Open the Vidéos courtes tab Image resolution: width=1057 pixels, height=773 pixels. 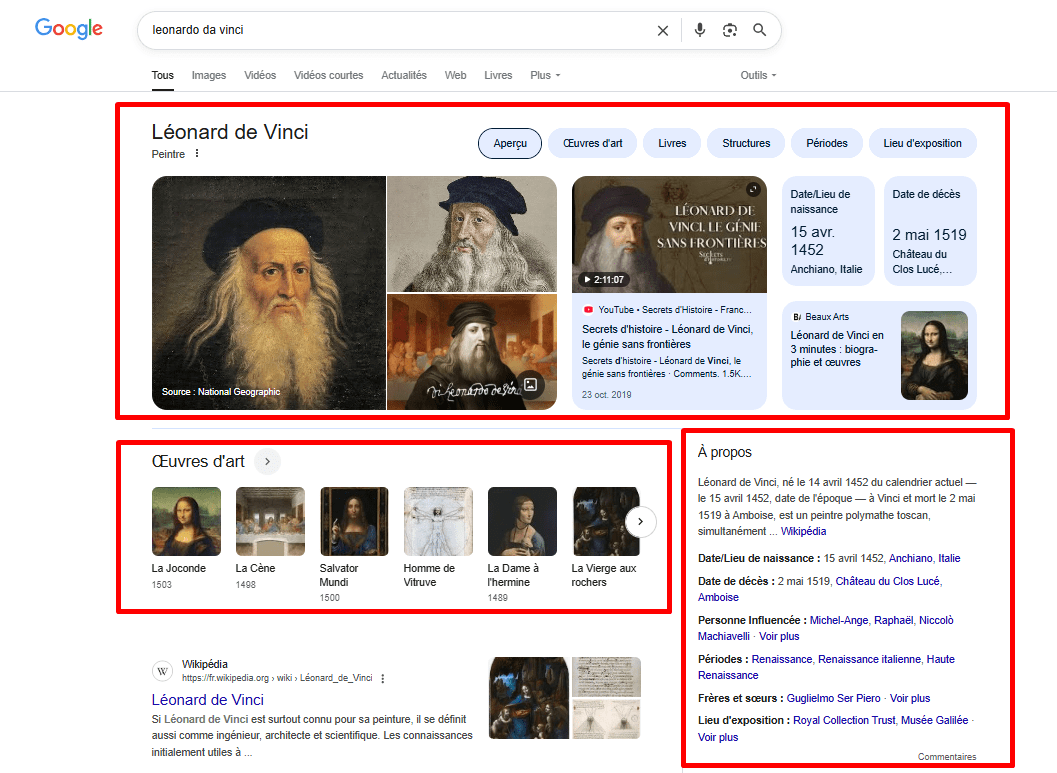click(x=328, y=75)
